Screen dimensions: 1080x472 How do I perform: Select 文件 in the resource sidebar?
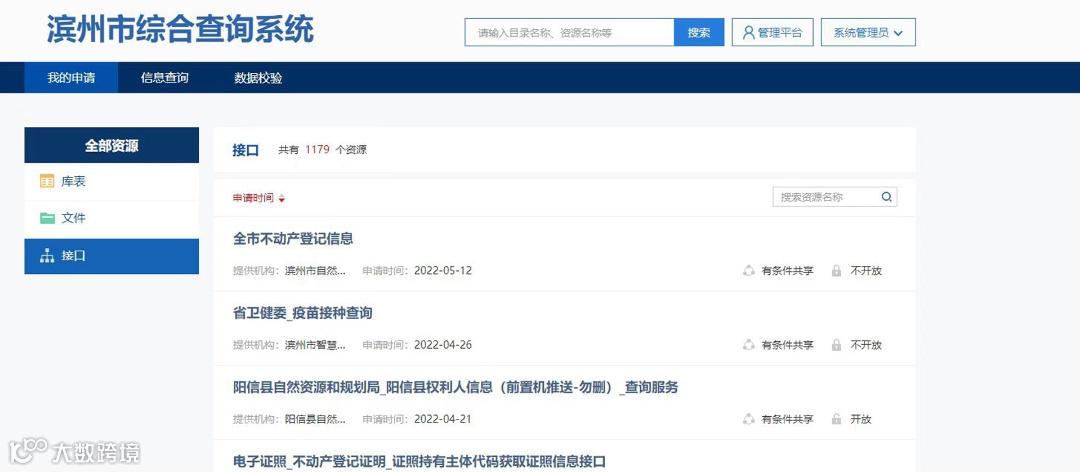coord(112,218)
